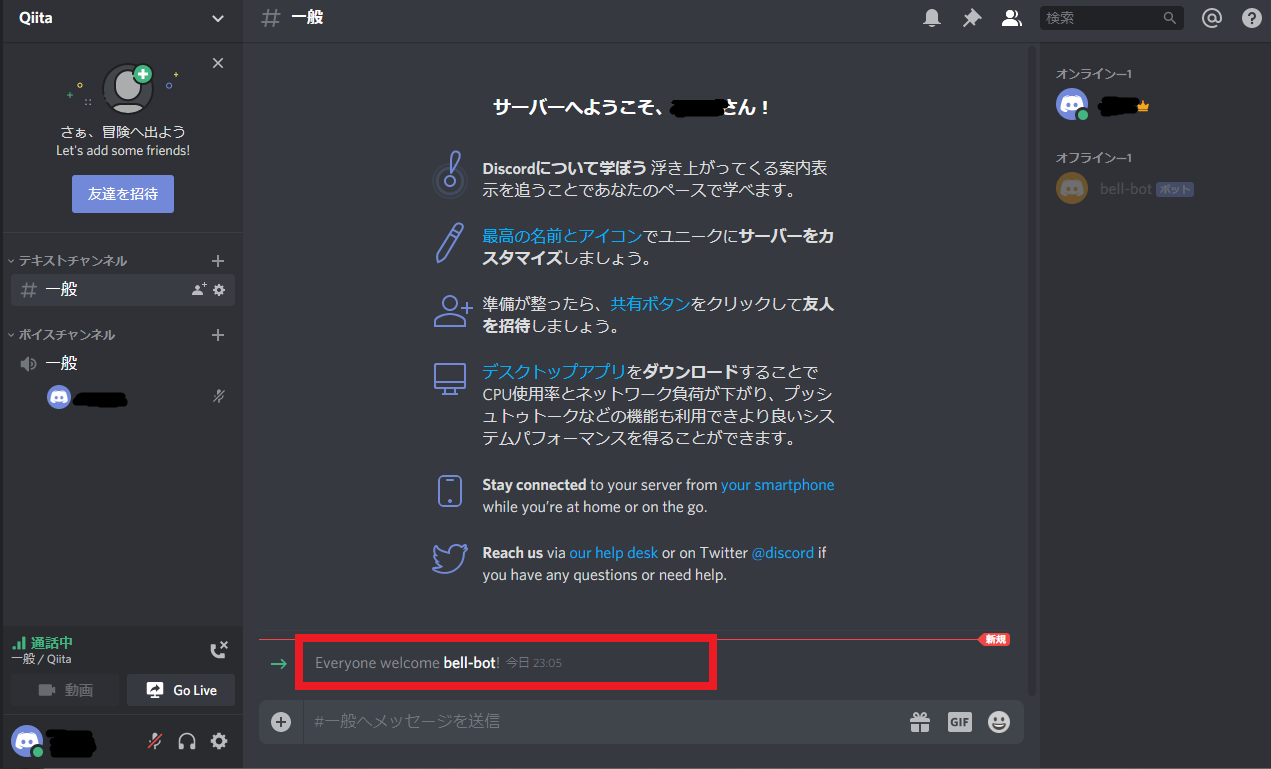This screenshot has width=1271, height=769.
Task: Toggle the member list icon
Action: (1012, 18)
